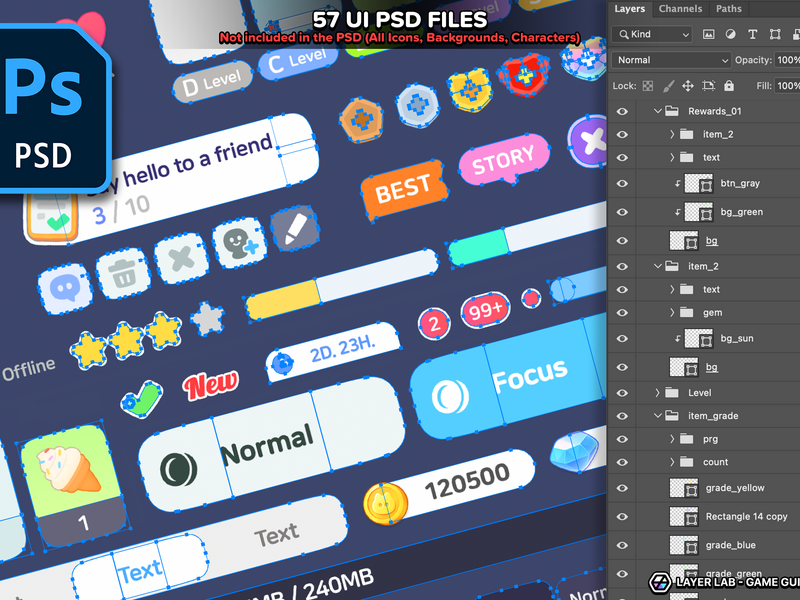Click the yellow progress bar

point(342,285)
